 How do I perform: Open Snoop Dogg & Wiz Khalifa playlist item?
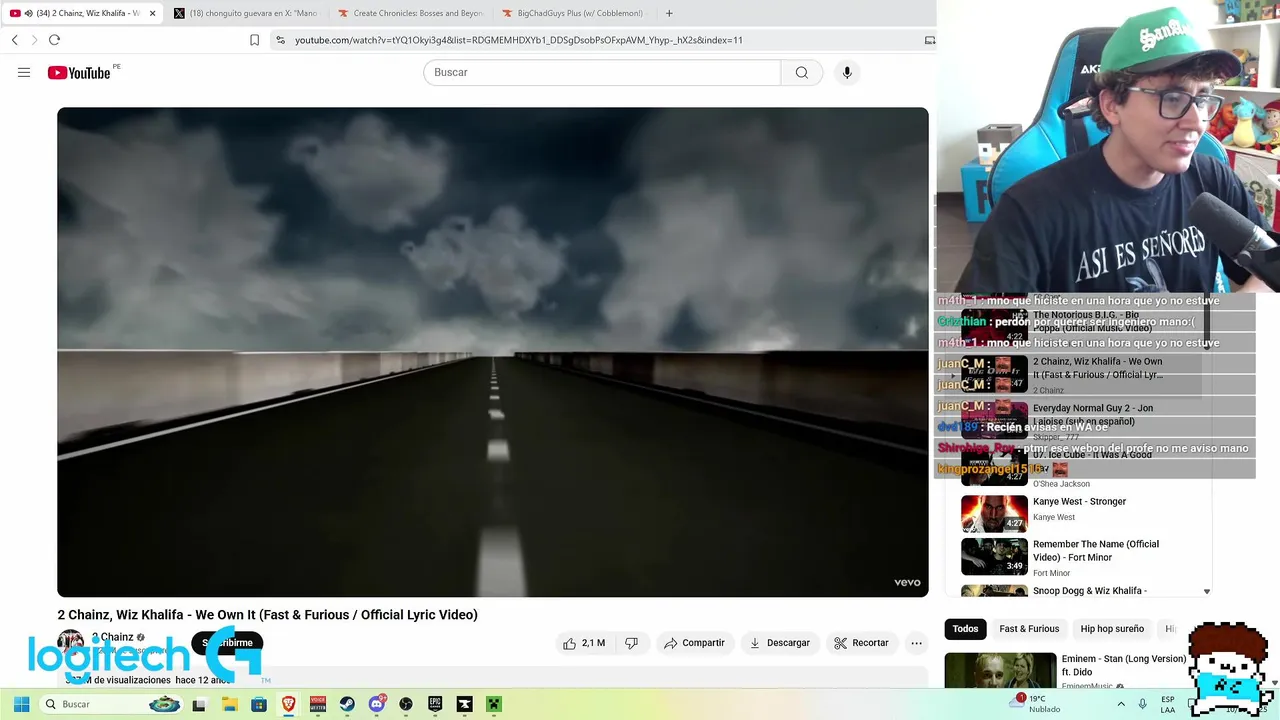coord(1090,591)
